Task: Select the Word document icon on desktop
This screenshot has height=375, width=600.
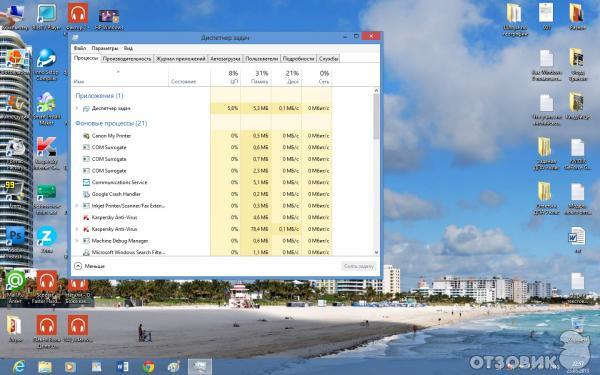Action: point(577,236)
